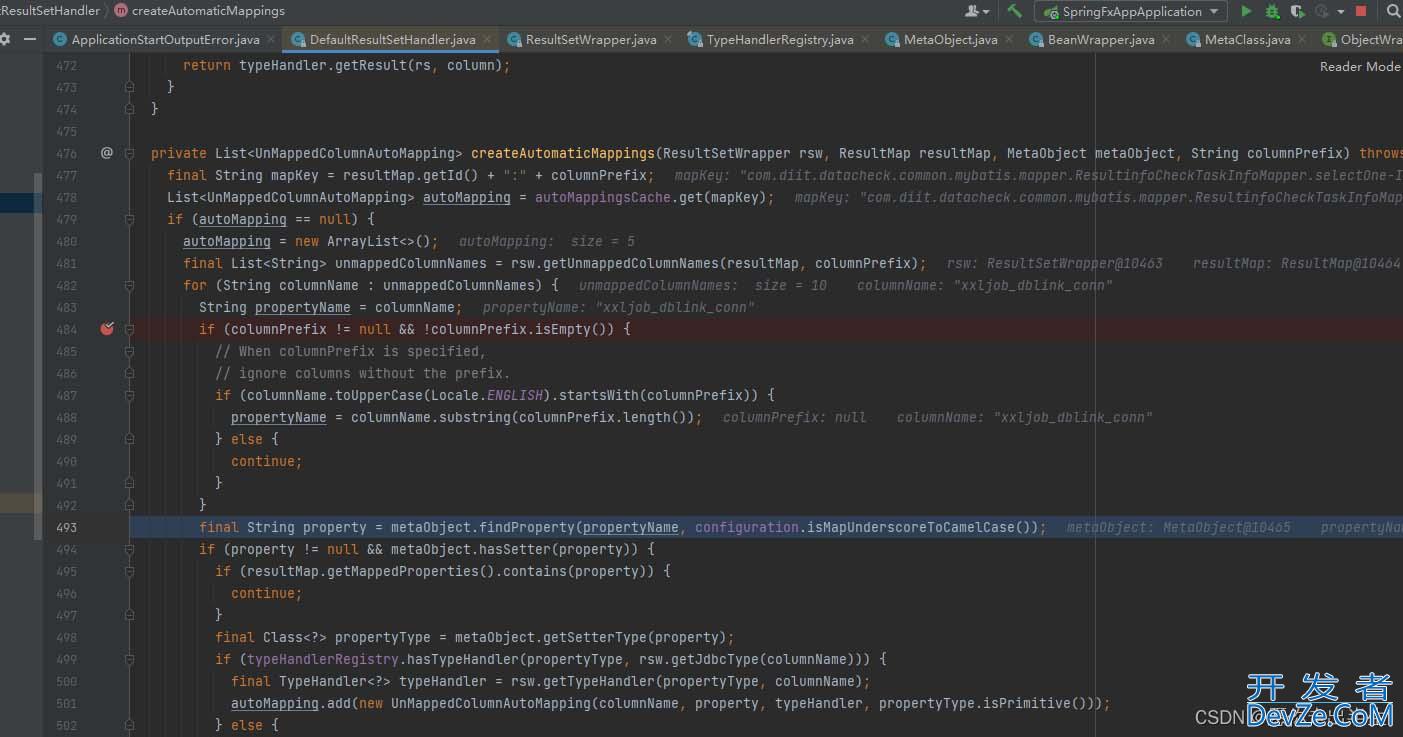Image resolution: width=1403 pixels, height=737 pixels.
Task: Collapse method at line 476 fold marker
Action: (x=129, y=153)
